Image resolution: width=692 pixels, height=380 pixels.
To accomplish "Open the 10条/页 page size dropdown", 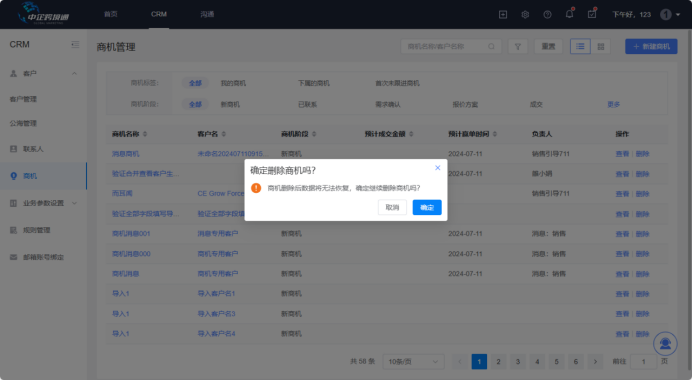I will tap(413, 361).
